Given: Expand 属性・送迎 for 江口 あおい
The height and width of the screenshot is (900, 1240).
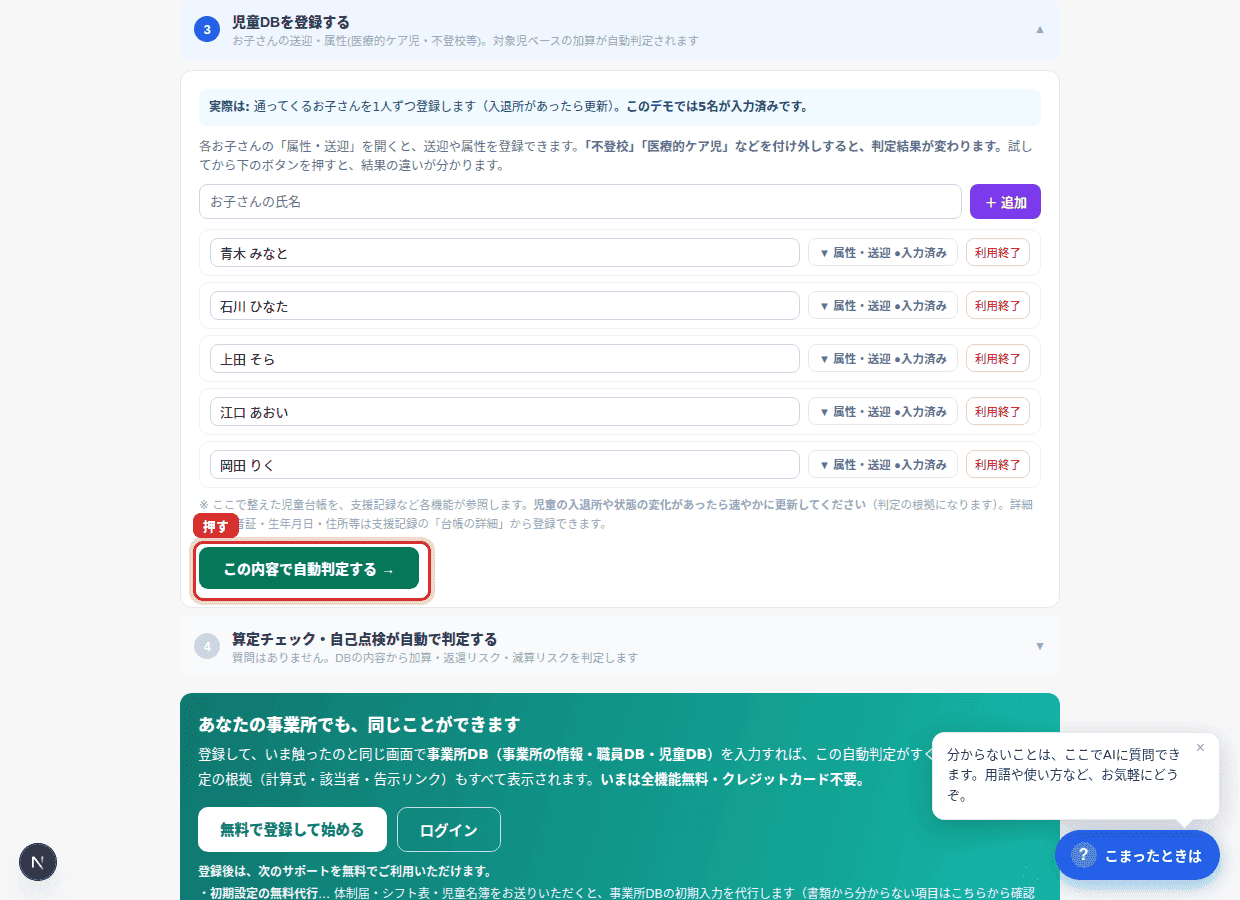Looking at the screenshot, I should (883, 412).
